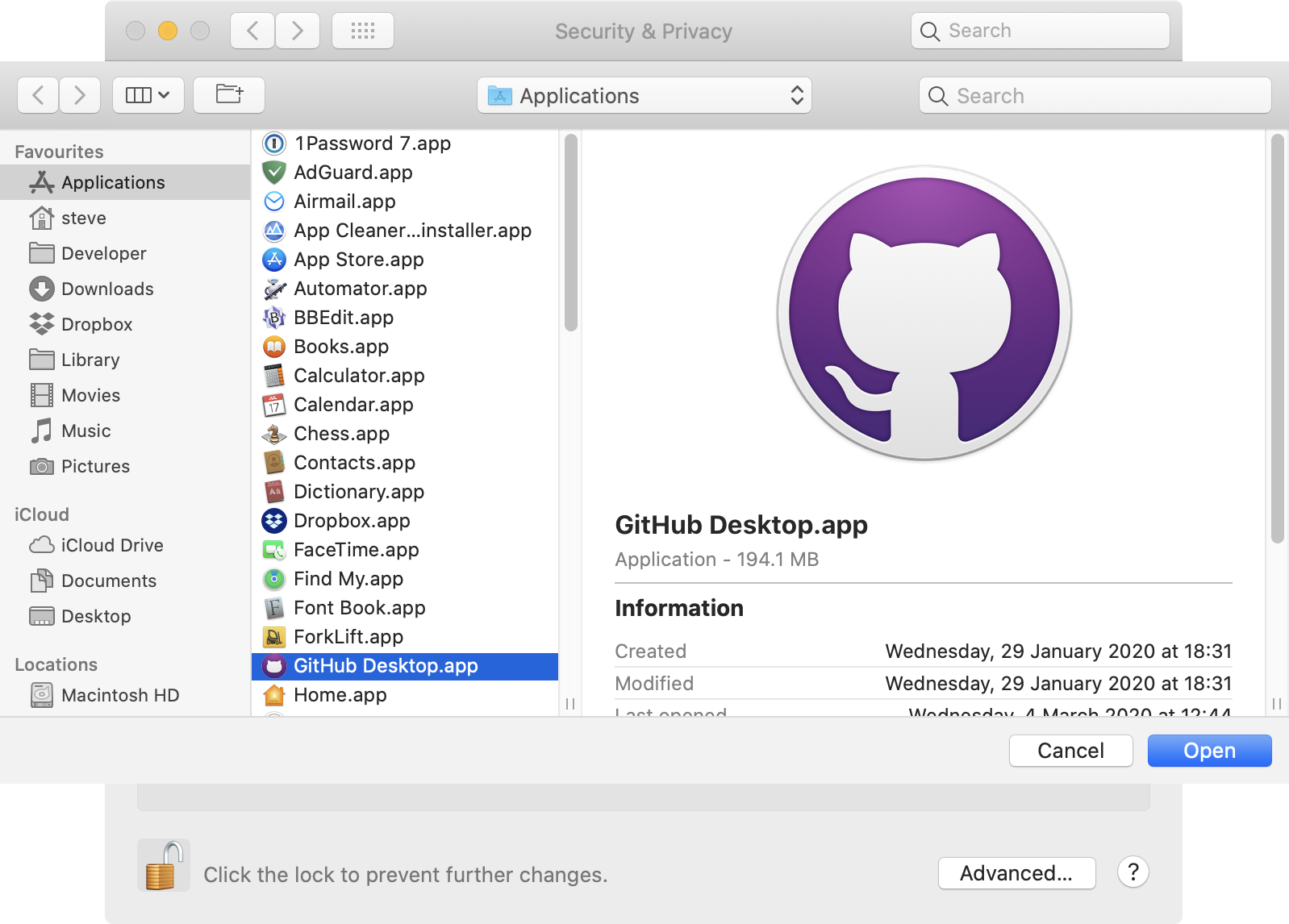Click the preview pane scrollbar
The height and width of the screenshot is (924, 1289).
pyautogui.click(x=1277, y=339)
